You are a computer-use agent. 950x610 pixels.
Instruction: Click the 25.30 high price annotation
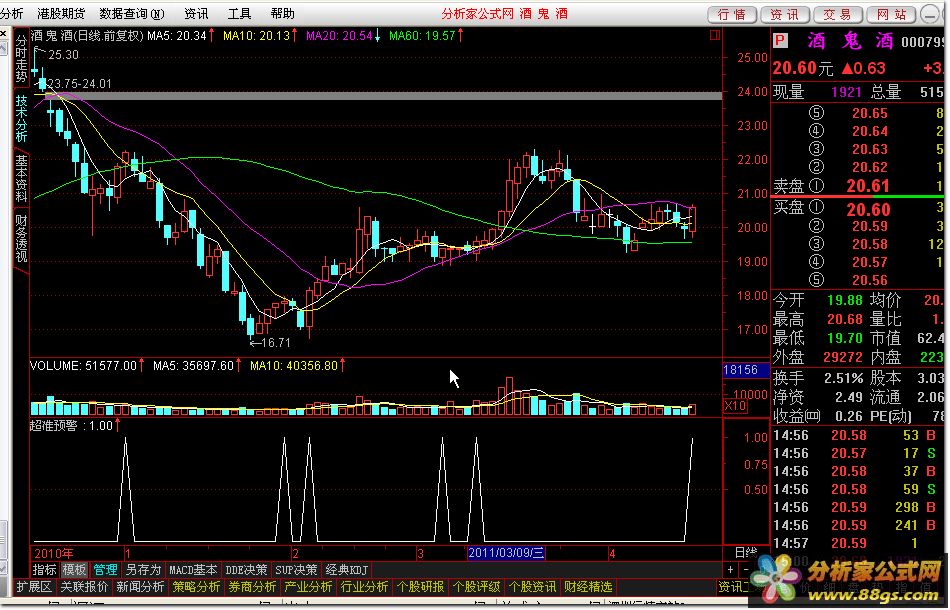pyautogui.click(x=63, y=55)
